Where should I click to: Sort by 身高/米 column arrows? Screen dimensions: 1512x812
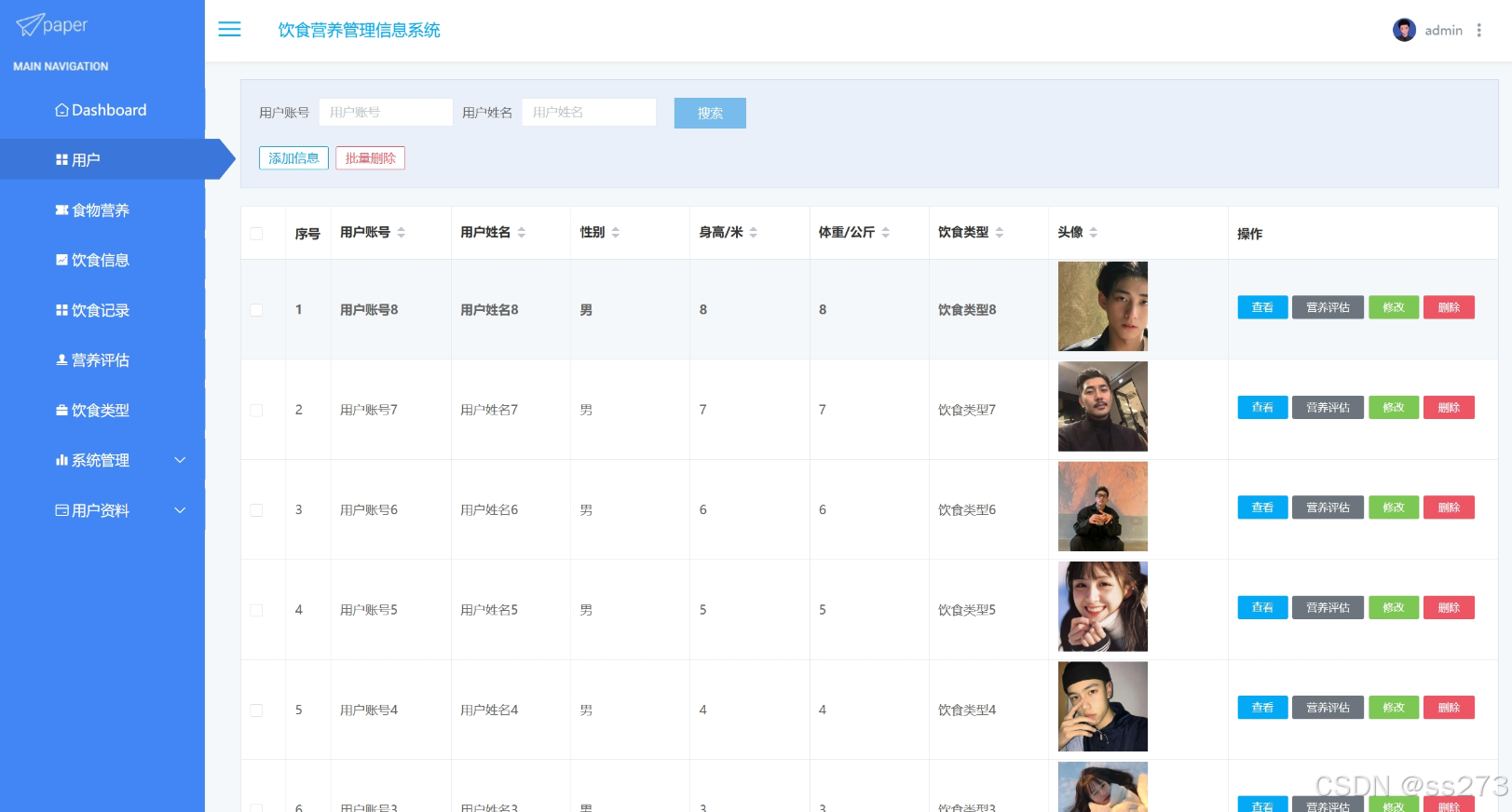click(753, 232)
